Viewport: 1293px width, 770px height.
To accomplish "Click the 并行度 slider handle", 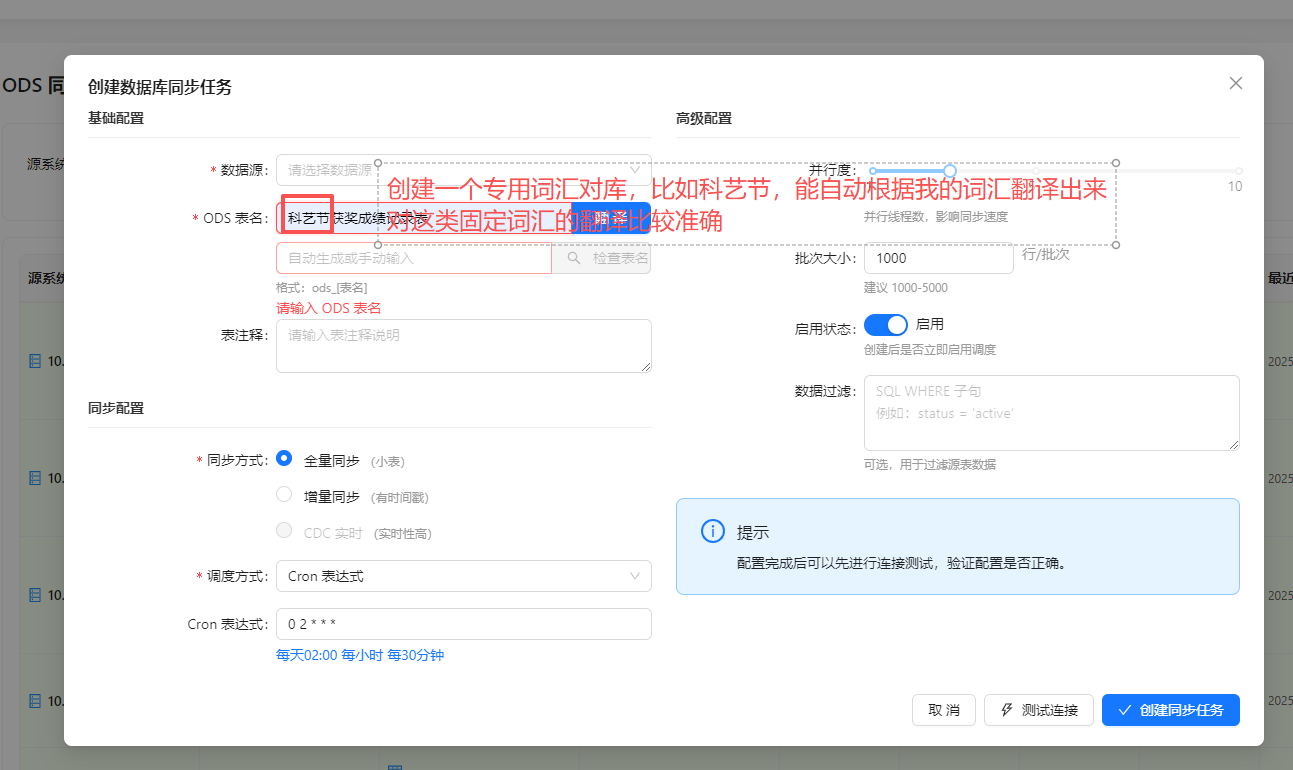I will (950, 171).
